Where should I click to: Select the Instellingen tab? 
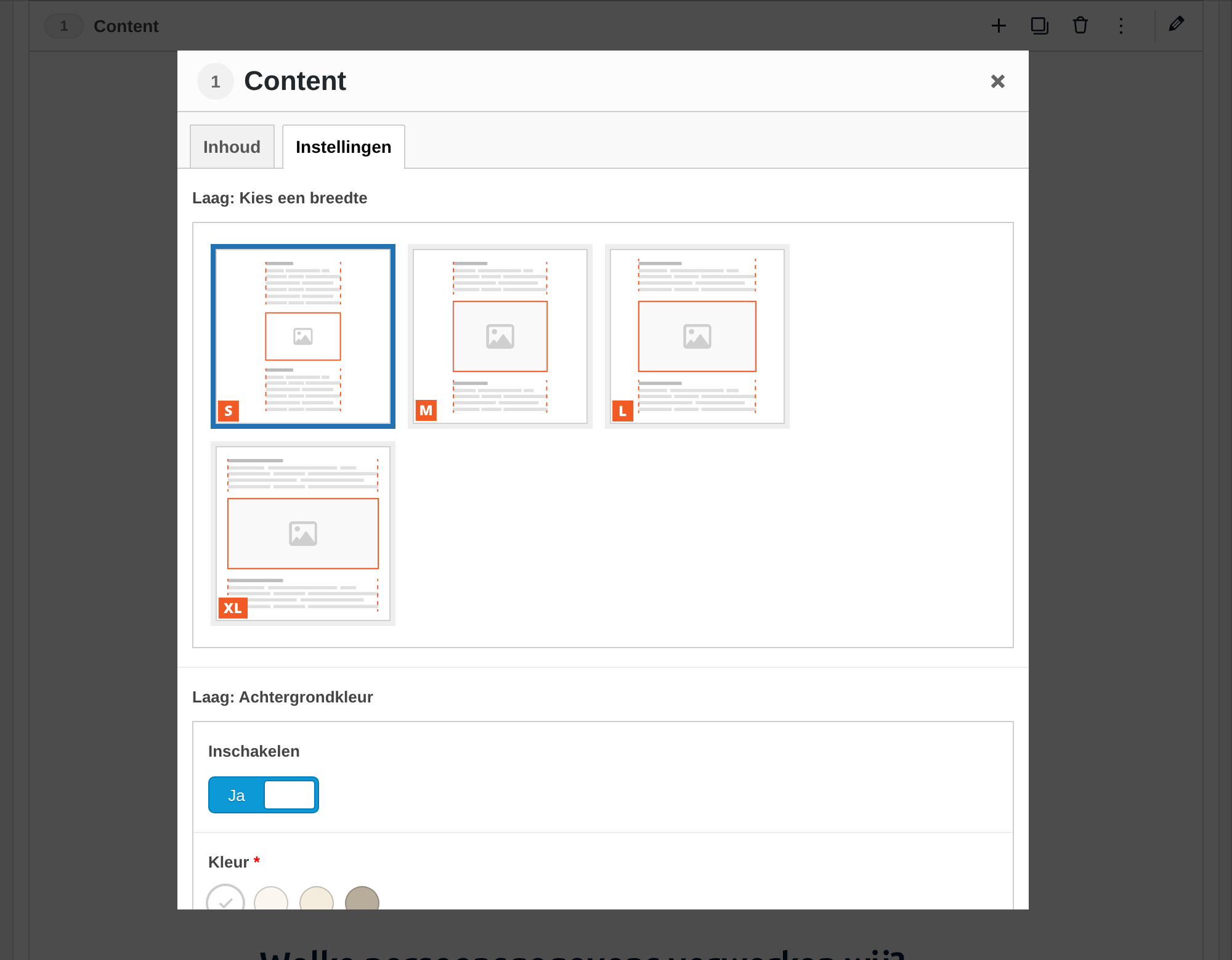[x=344, y=147]
